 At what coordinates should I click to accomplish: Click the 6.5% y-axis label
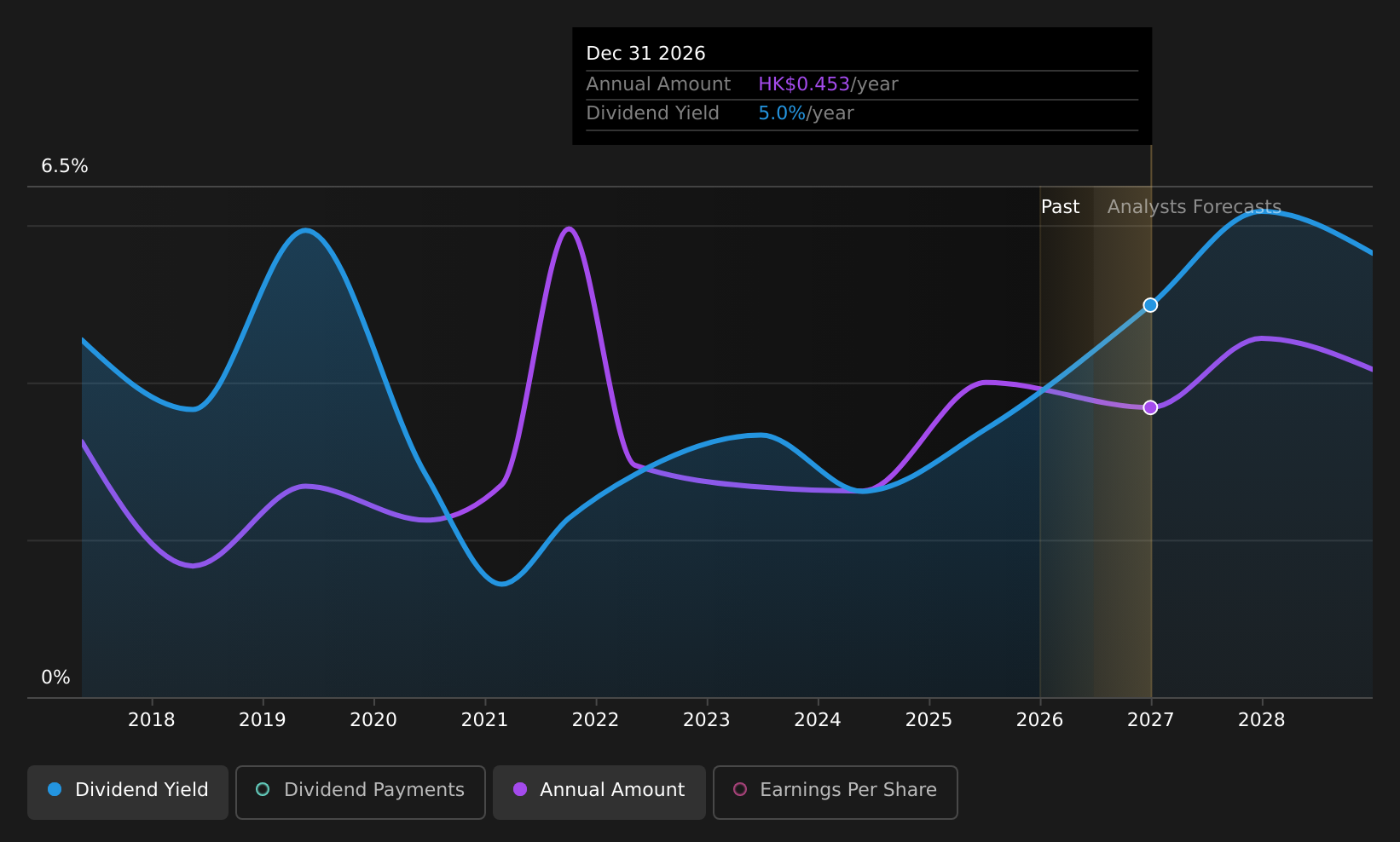pos(65,166)
